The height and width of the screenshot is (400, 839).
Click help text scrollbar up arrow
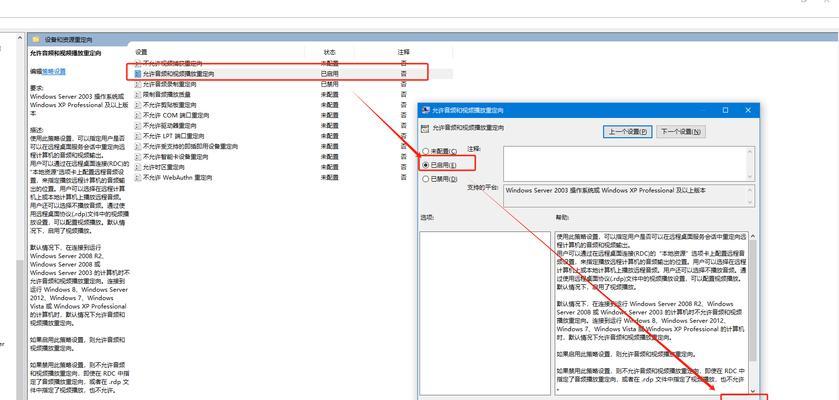pos(753,236)
